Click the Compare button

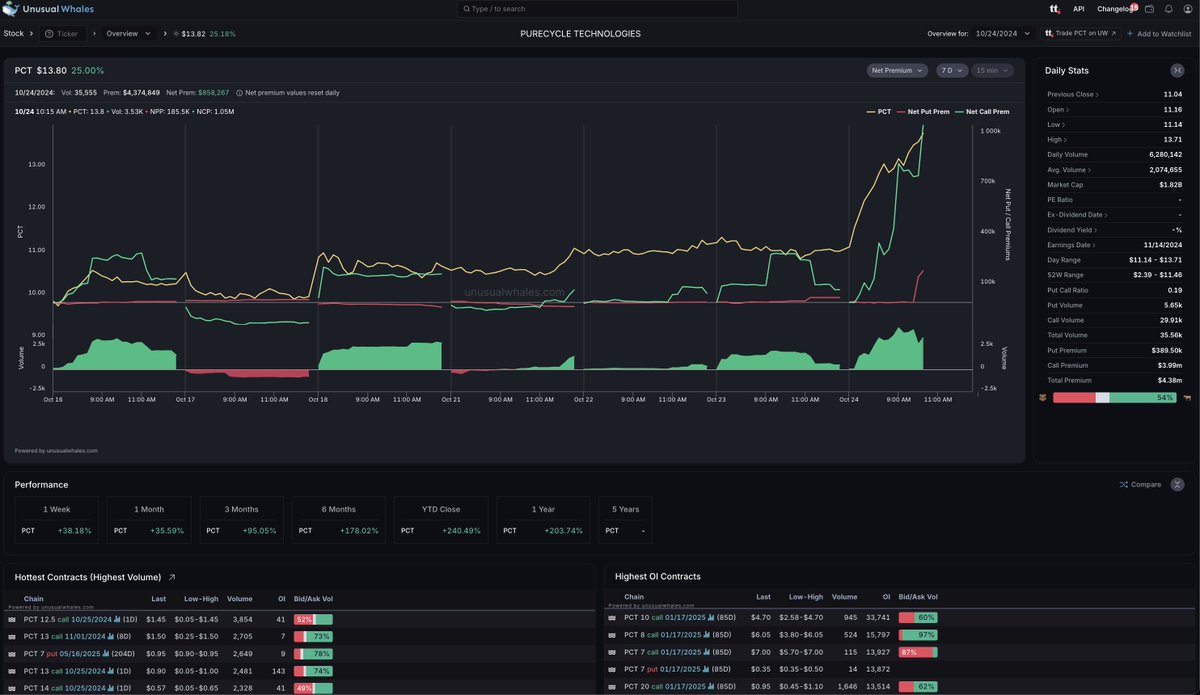pos(1141,484)
